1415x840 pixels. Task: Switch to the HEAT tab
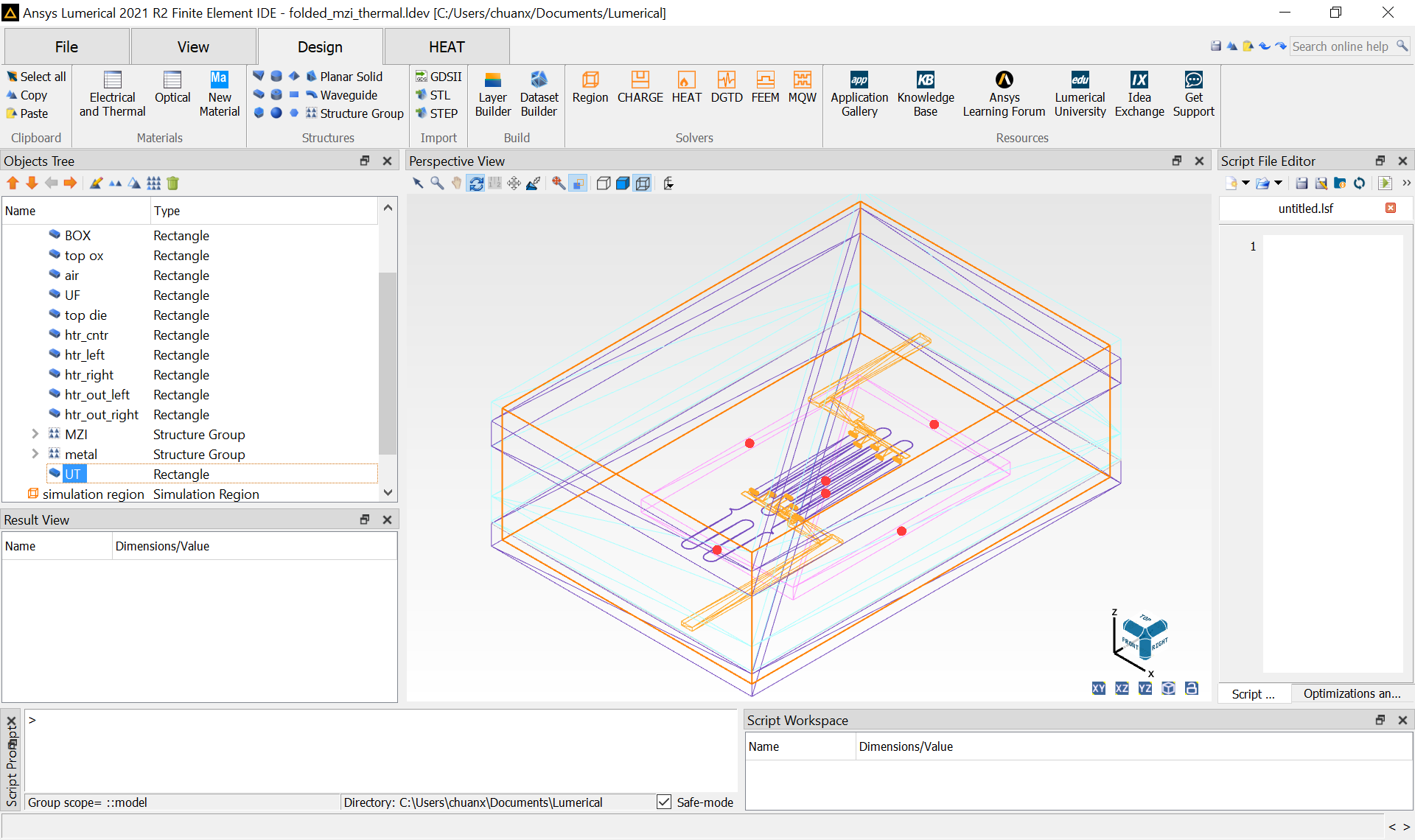click(x=447, y=47)
